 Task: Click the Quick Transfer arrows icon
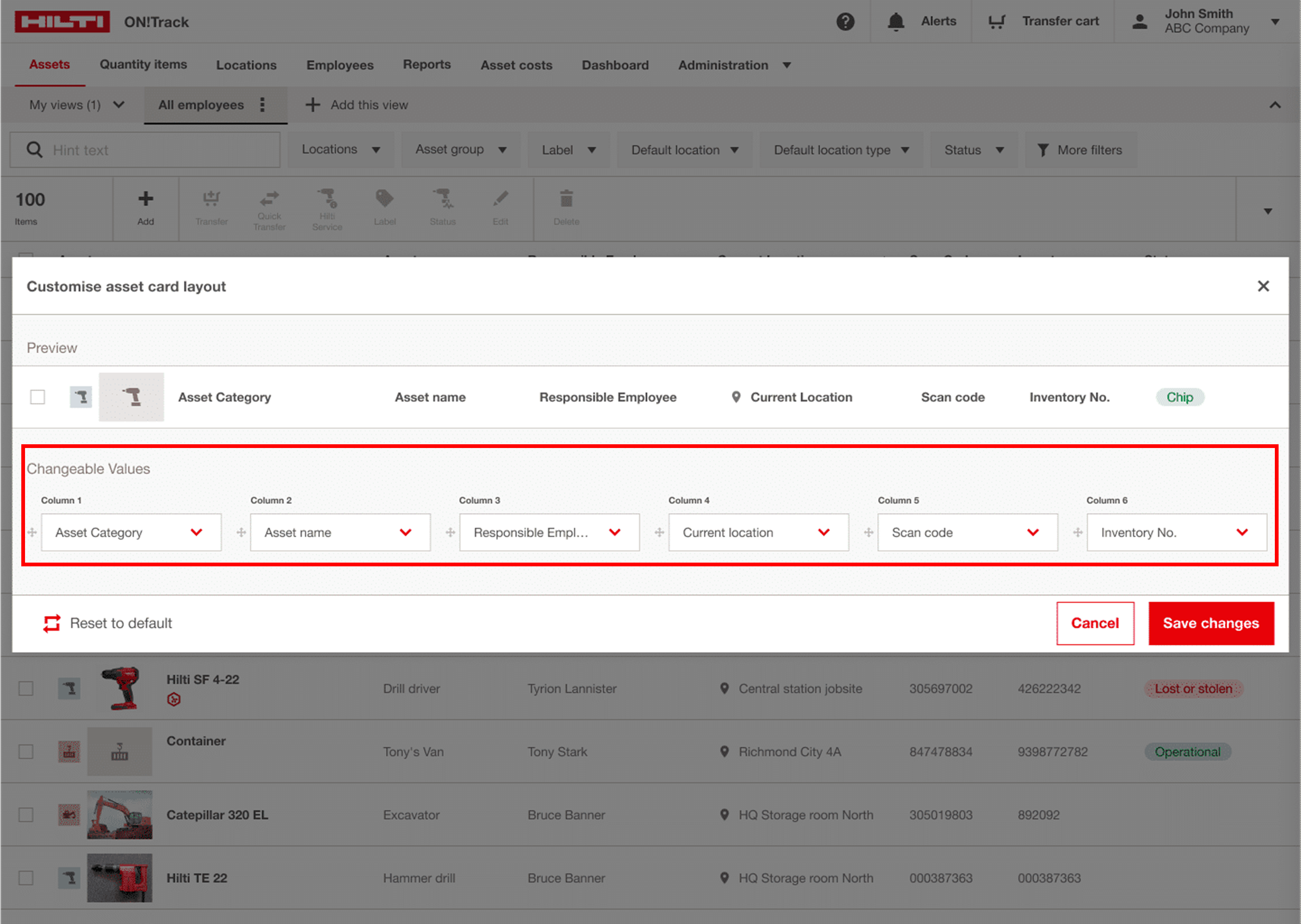269,199
